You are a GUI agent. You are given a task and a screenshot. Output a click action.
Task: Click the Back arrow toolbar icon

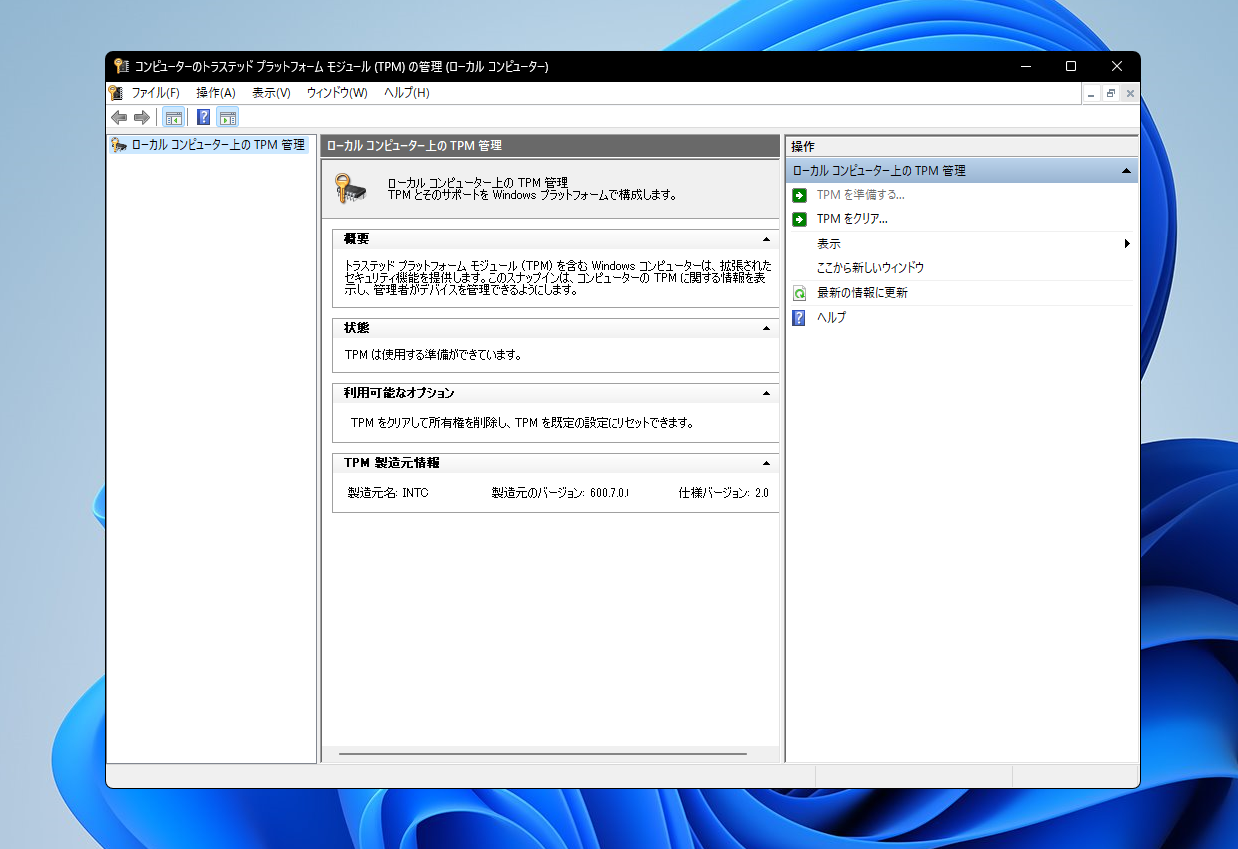click(119, 117)
